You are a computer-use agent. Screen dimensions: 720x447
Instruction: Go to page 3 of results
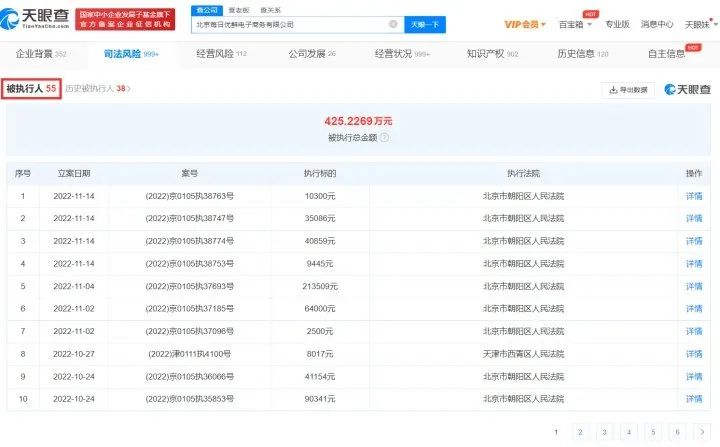(x=603, y=432)
